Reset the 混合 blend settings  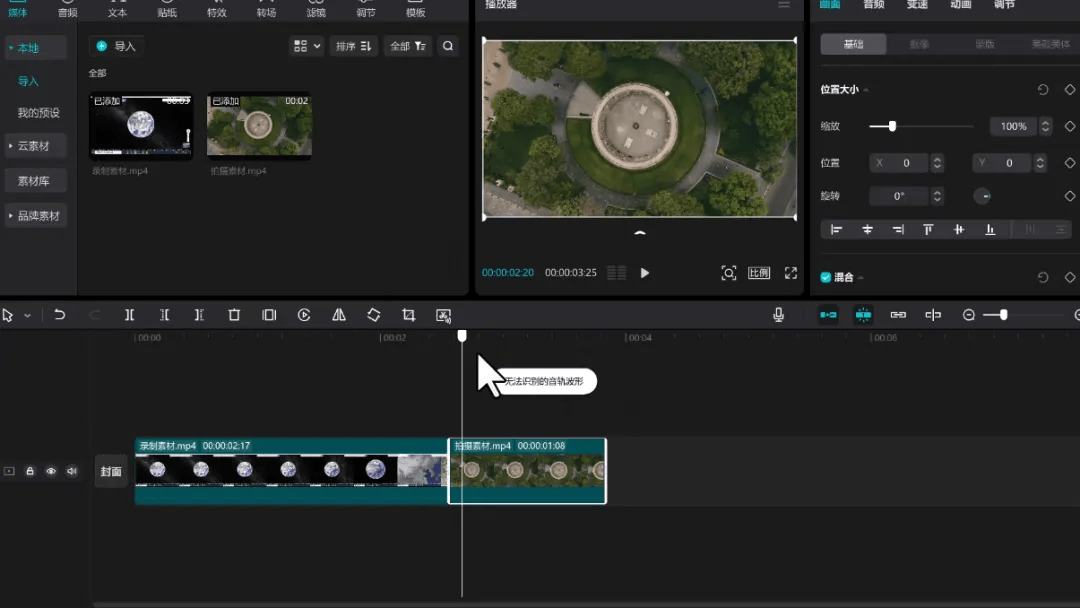[1043, 277]
